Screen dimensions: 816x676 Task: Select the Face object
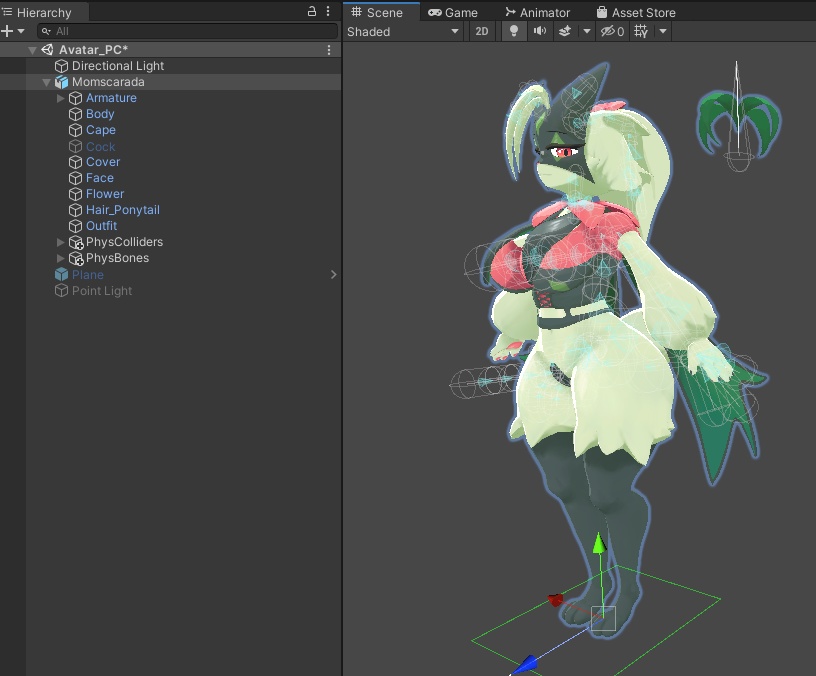coord(100,178)
